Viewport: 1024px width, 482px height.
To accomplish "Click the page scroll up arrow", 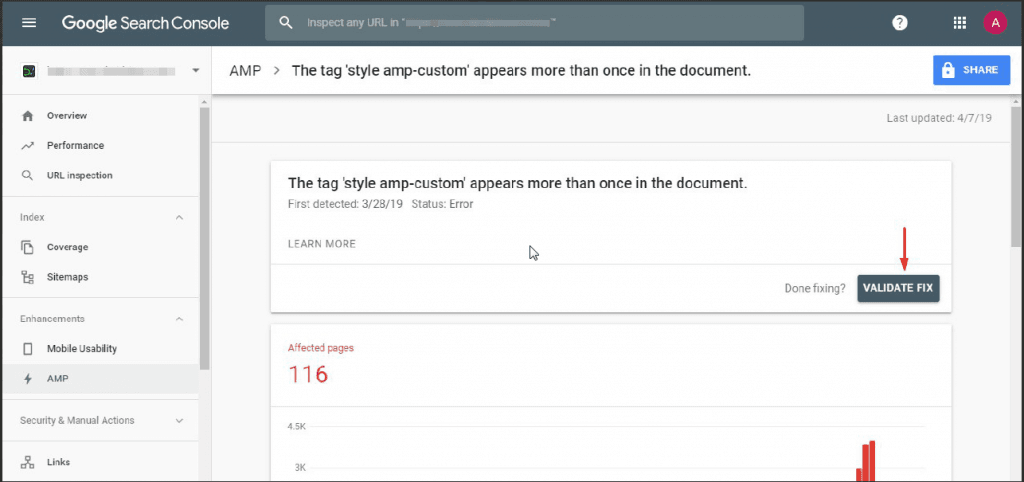I will 1016,103.
